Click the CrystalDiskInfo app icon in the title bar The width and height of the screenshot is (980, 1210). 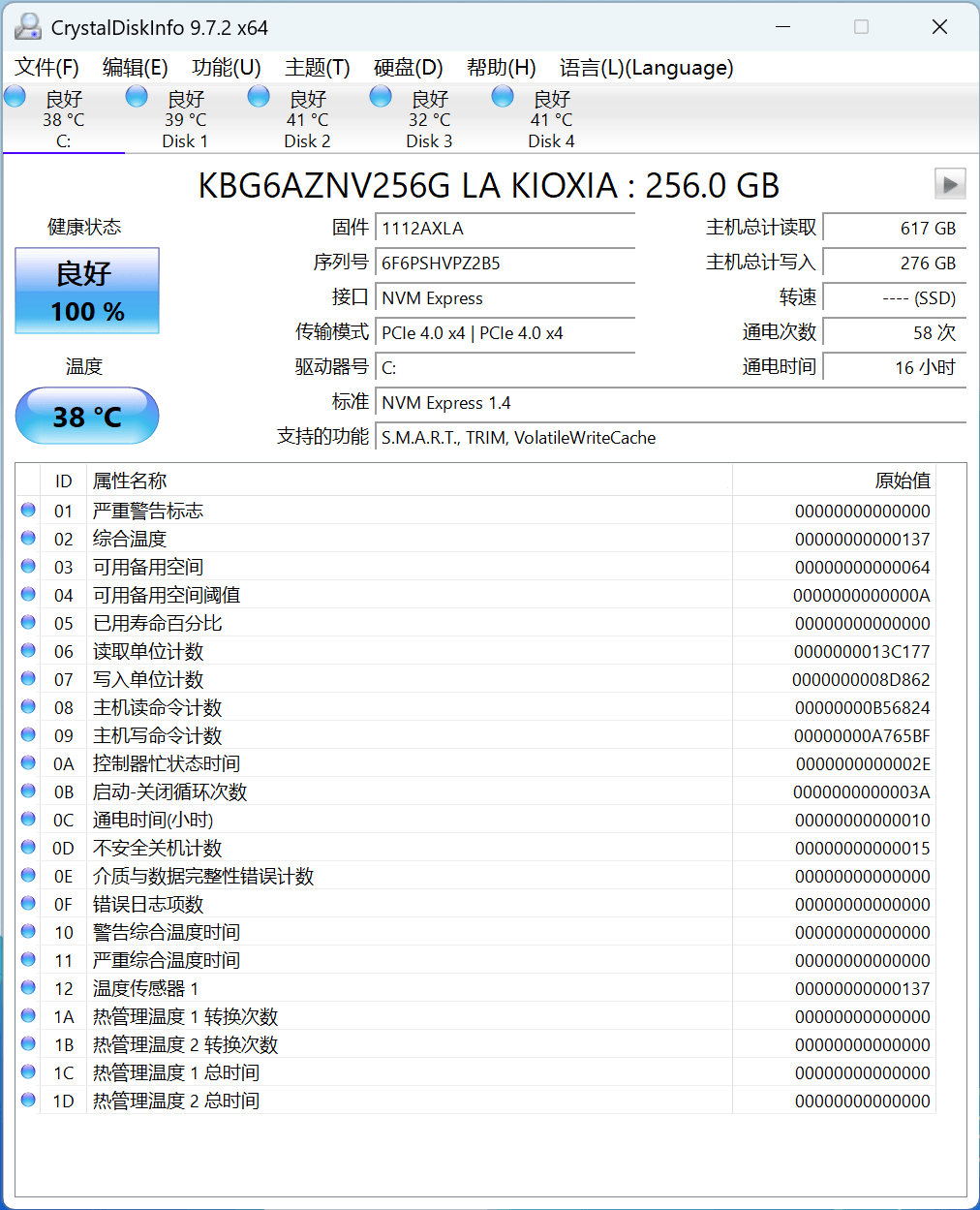pos(27,26)
